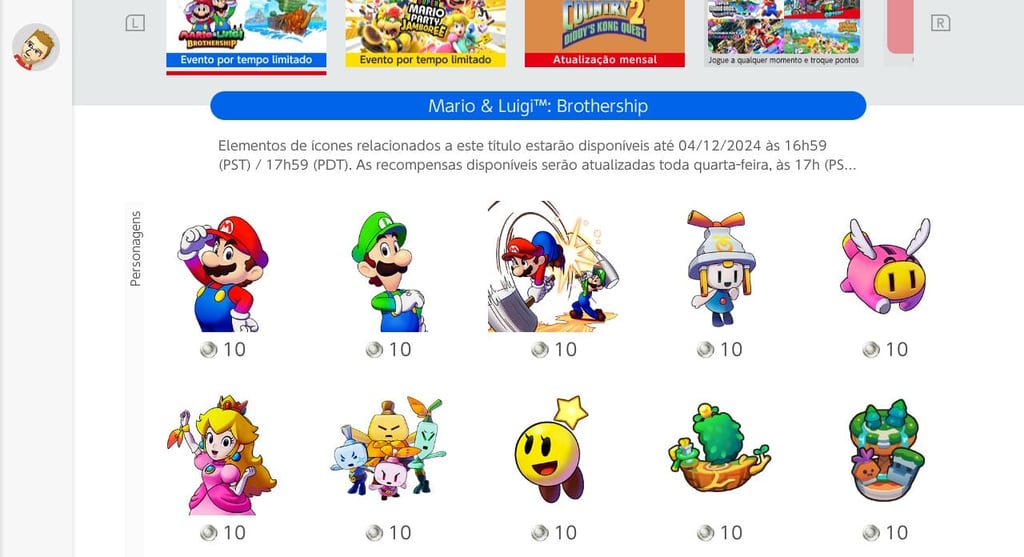
Task: Open Donkey Kong Country 2 monthly update tab
Action: (x=605, y=33)
